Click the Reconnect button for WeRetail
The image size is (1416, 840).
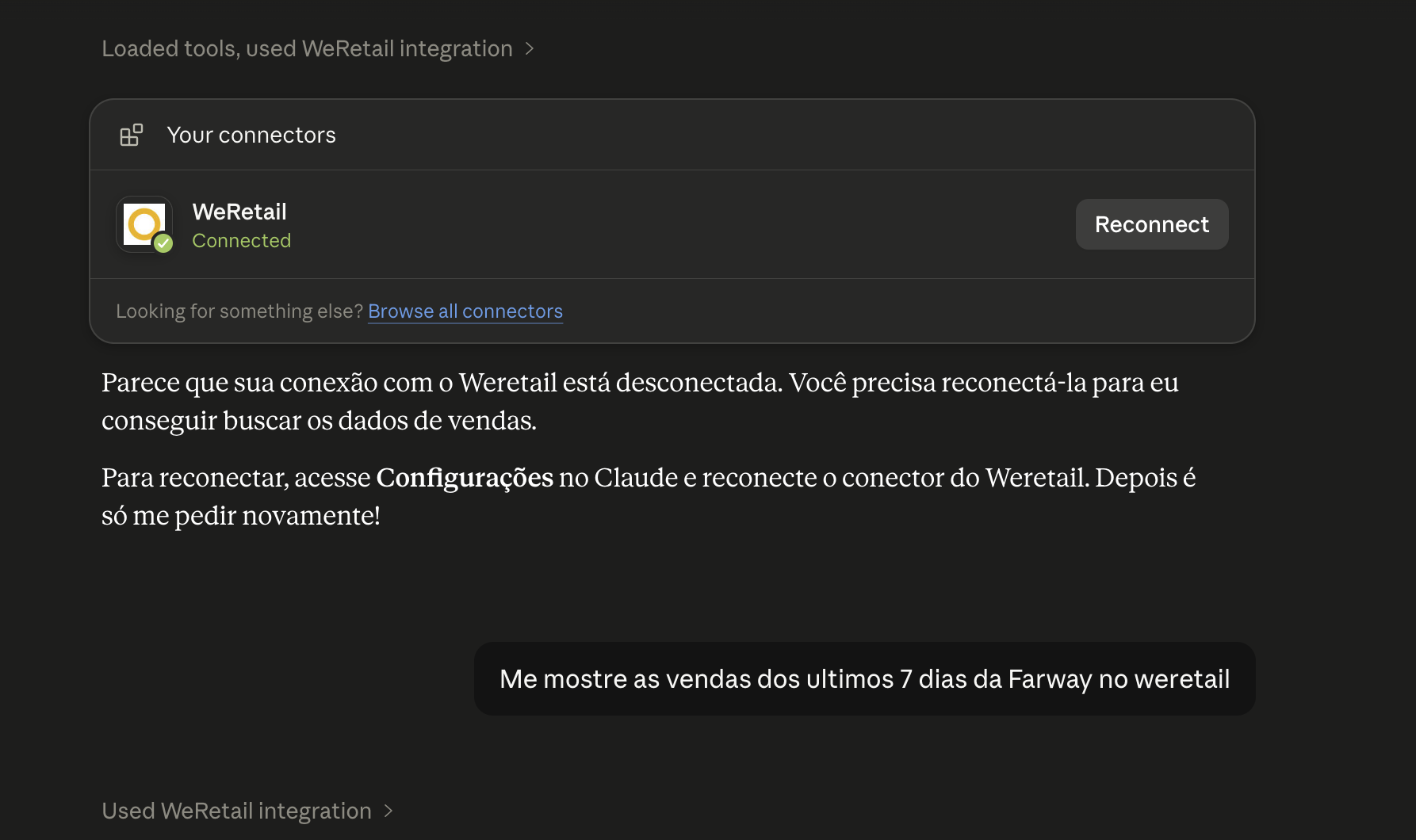[1151, 224]
